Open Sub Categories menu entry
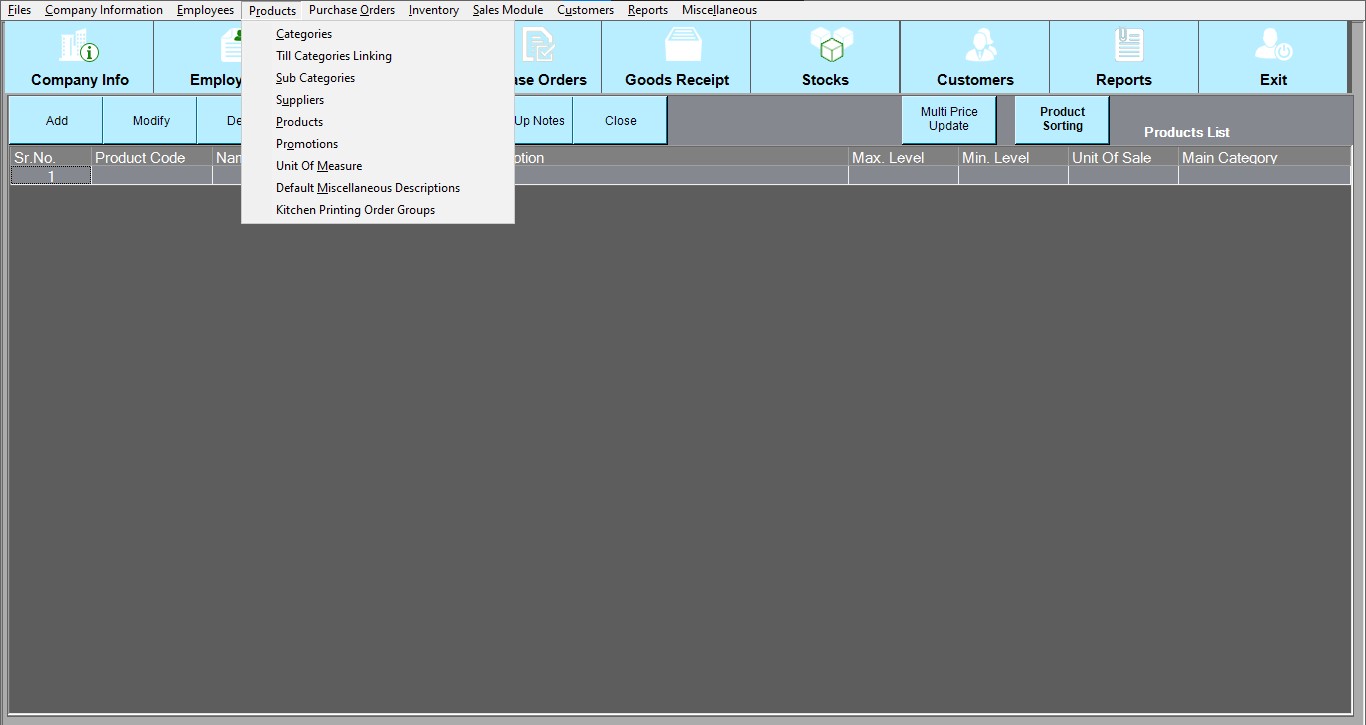 tap(315, 78)
